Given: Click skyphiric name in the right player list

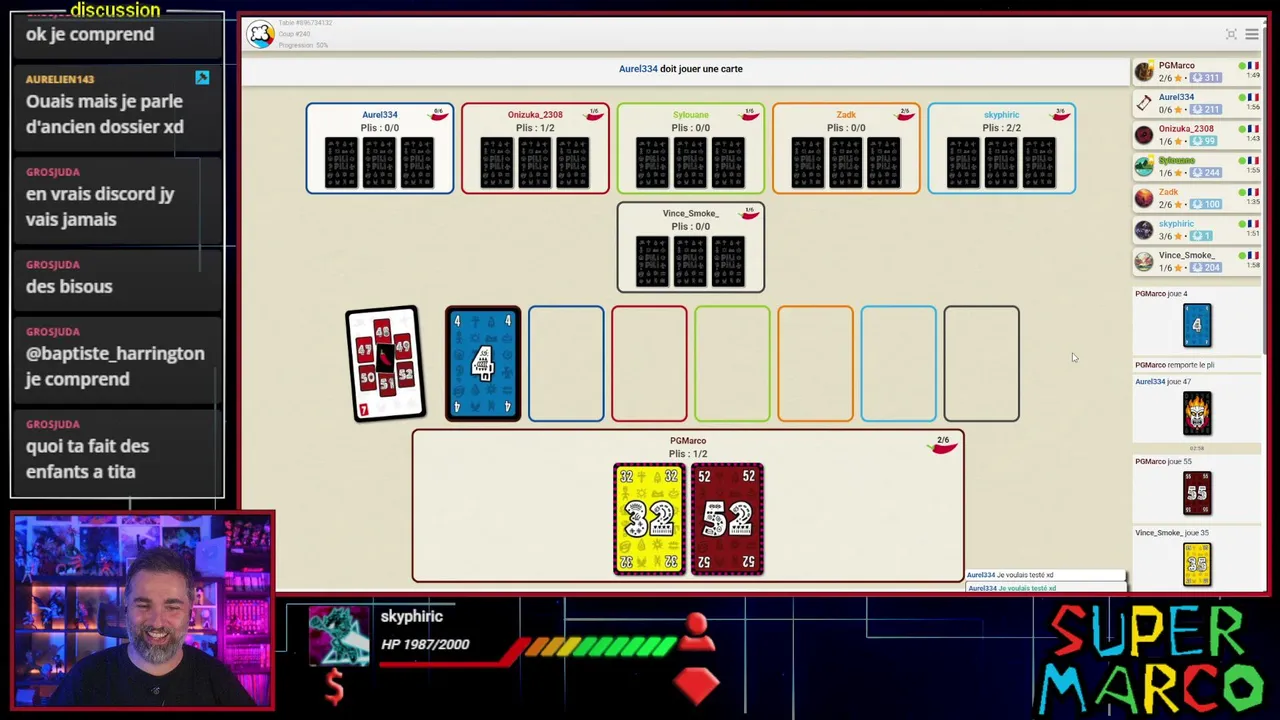Looking at the screenshot, I should [x=1177, y=224].
